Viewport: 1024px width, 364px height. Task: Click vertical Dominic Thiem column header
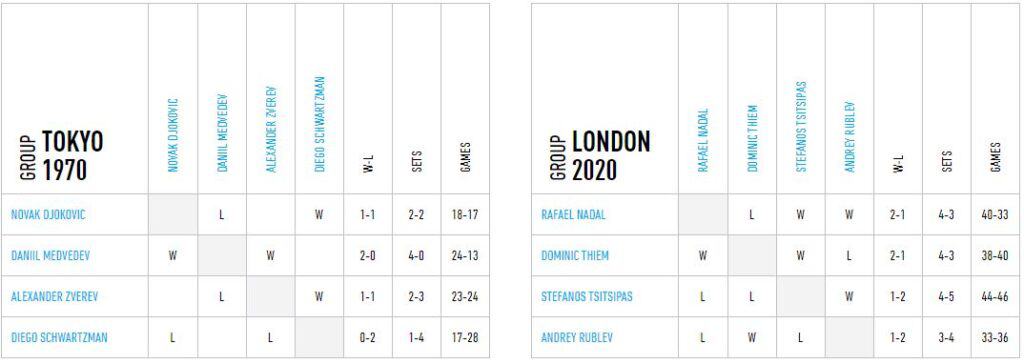(752, 139)
